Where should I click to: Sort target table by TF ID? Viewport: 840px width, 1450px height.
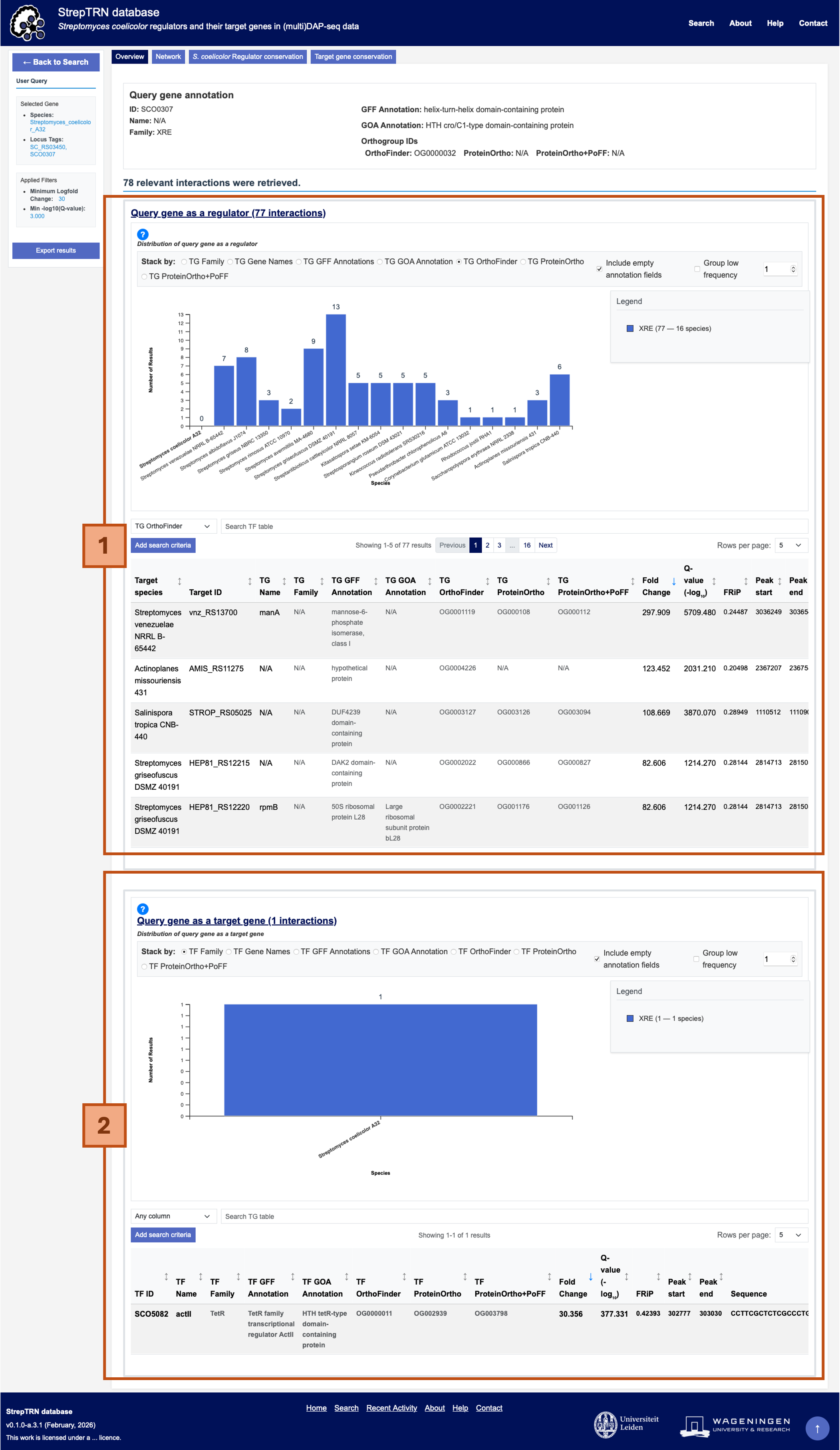[166, 1277]
